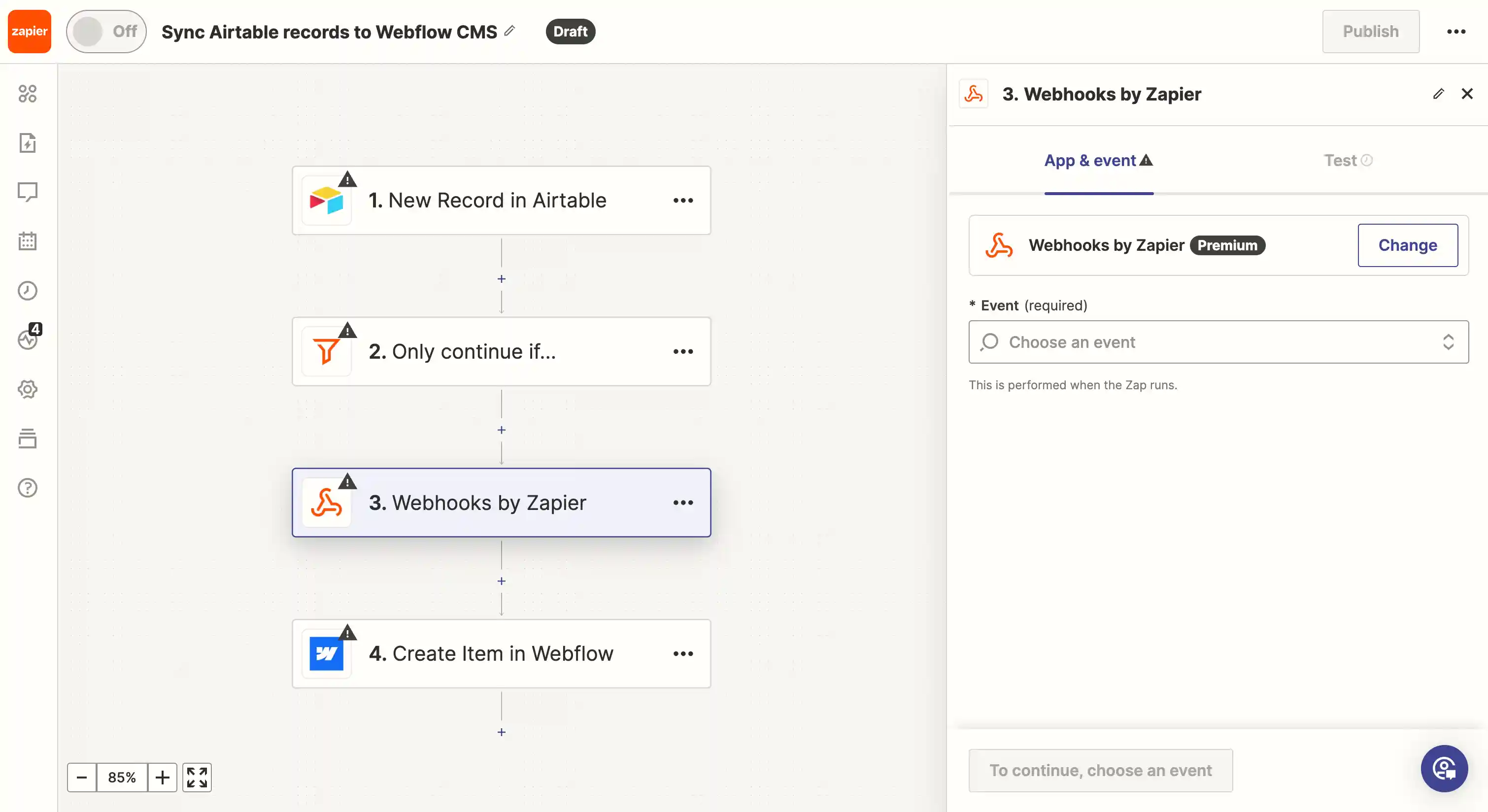Switch to the Test tab

[x=1348, y=161]
